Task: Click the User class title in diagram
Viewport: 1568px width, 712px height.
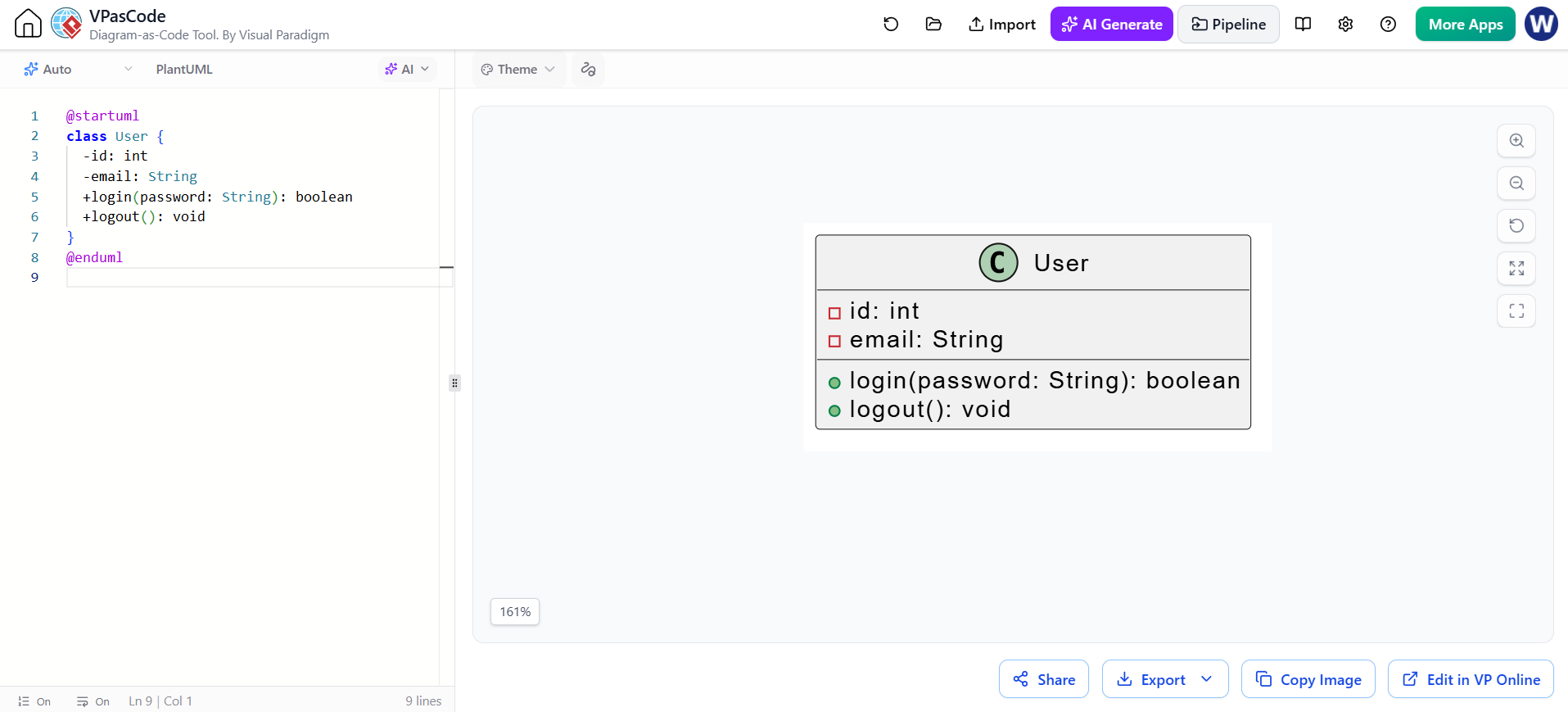Action: tap(1061, 263)
